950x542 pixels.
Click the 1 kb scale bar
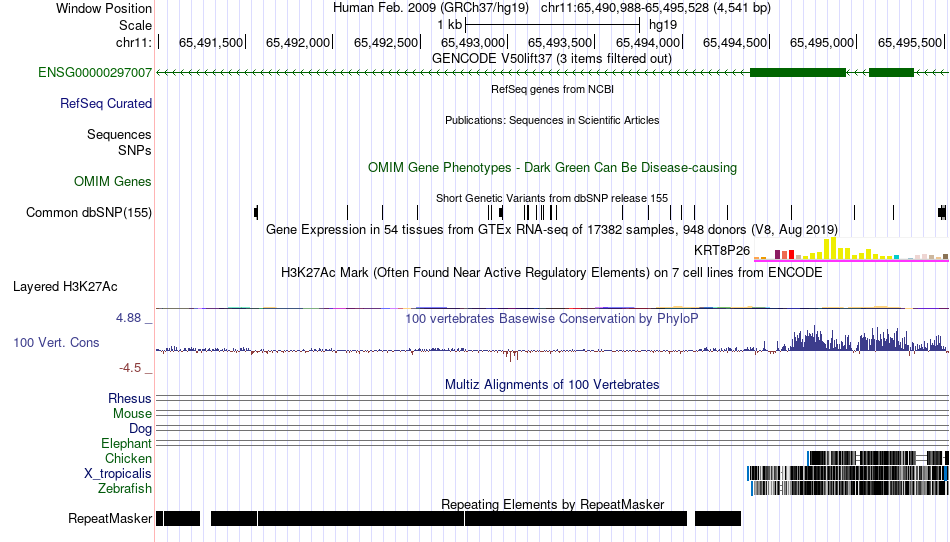pos(553,25)
